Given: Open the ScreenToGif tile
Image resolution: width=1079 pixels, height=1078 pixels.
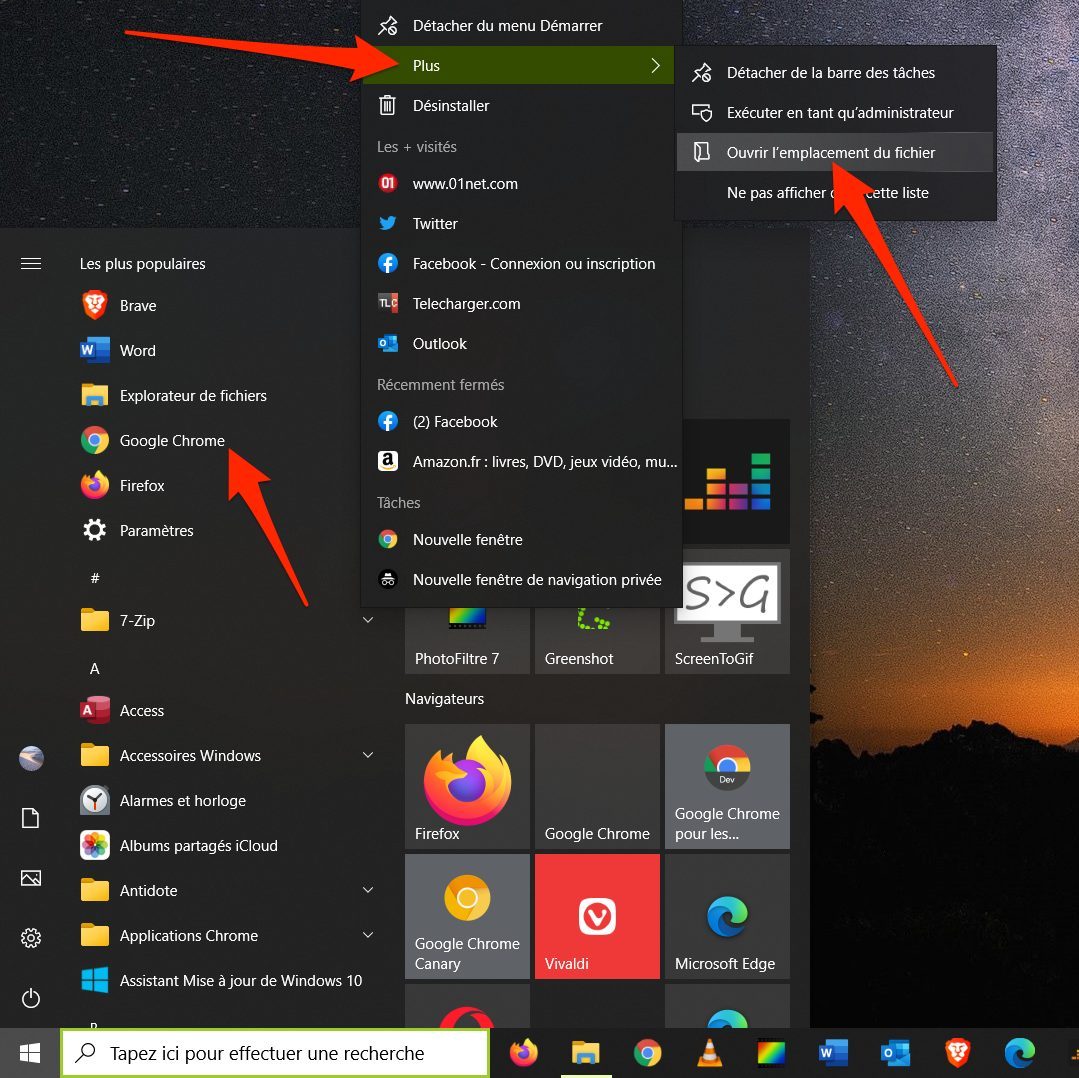Looking at the screenshot, I should pyautogui.click(x=727, y=612).
